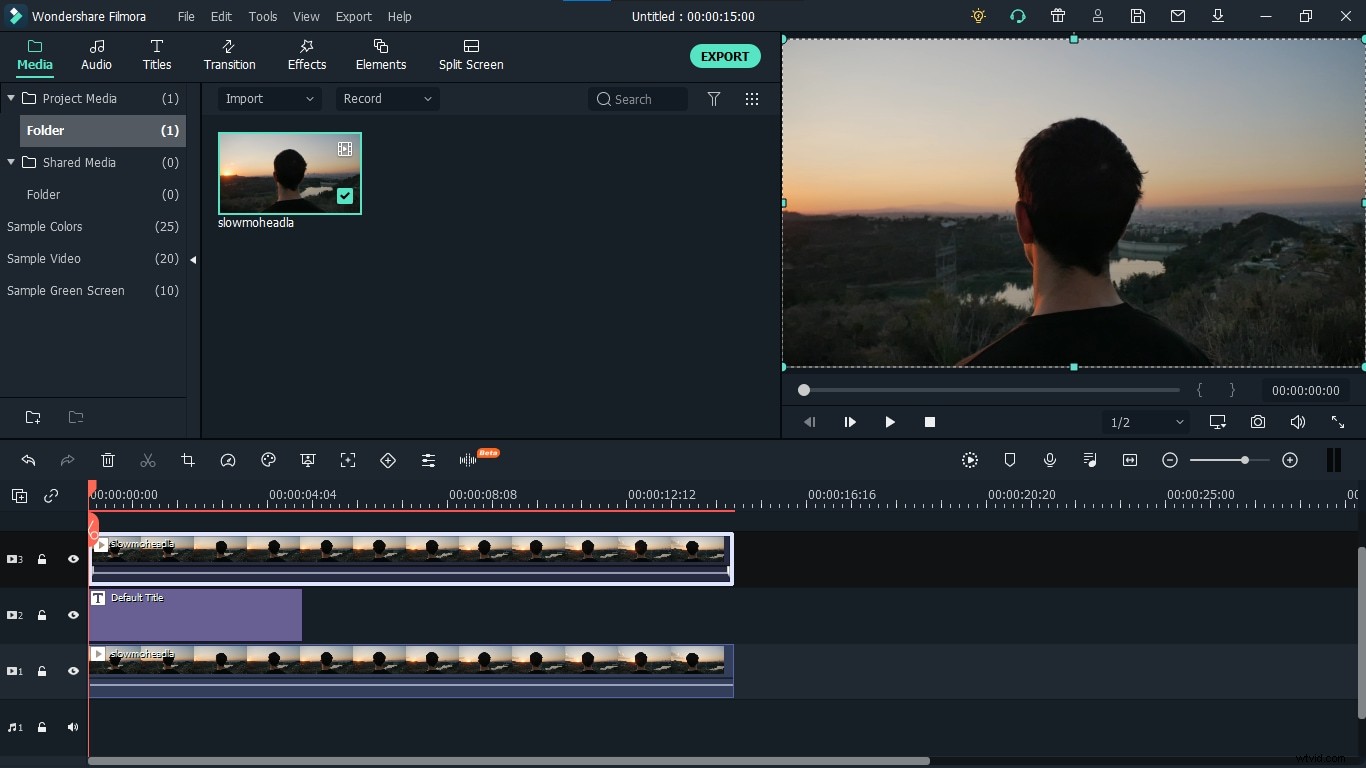Mute audio track 1 speaker icon
The width and height of the screenshot is (1366, 768).
click(x=73, y=727)
